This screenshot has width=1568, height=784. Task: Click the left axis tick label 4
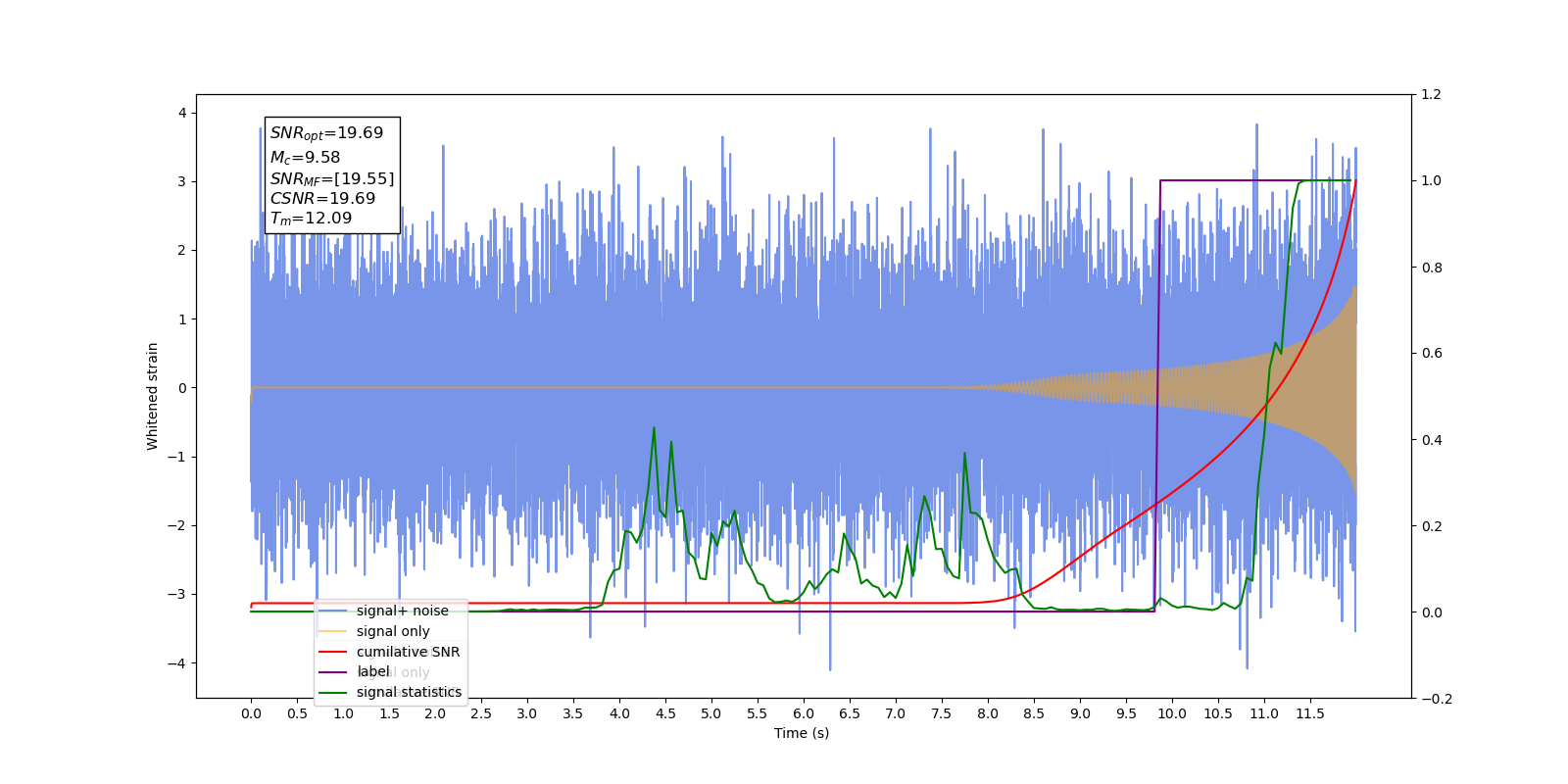click(182, 113)
